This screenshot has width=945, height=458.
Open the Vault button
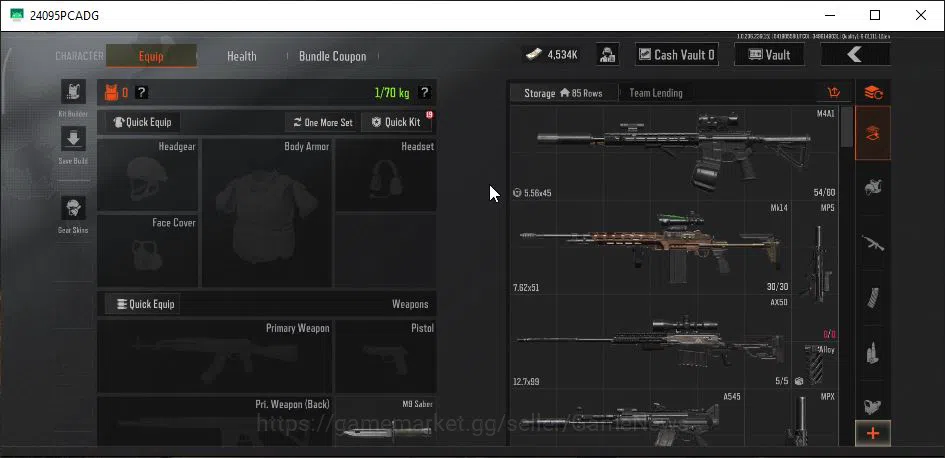click(769, 55)
